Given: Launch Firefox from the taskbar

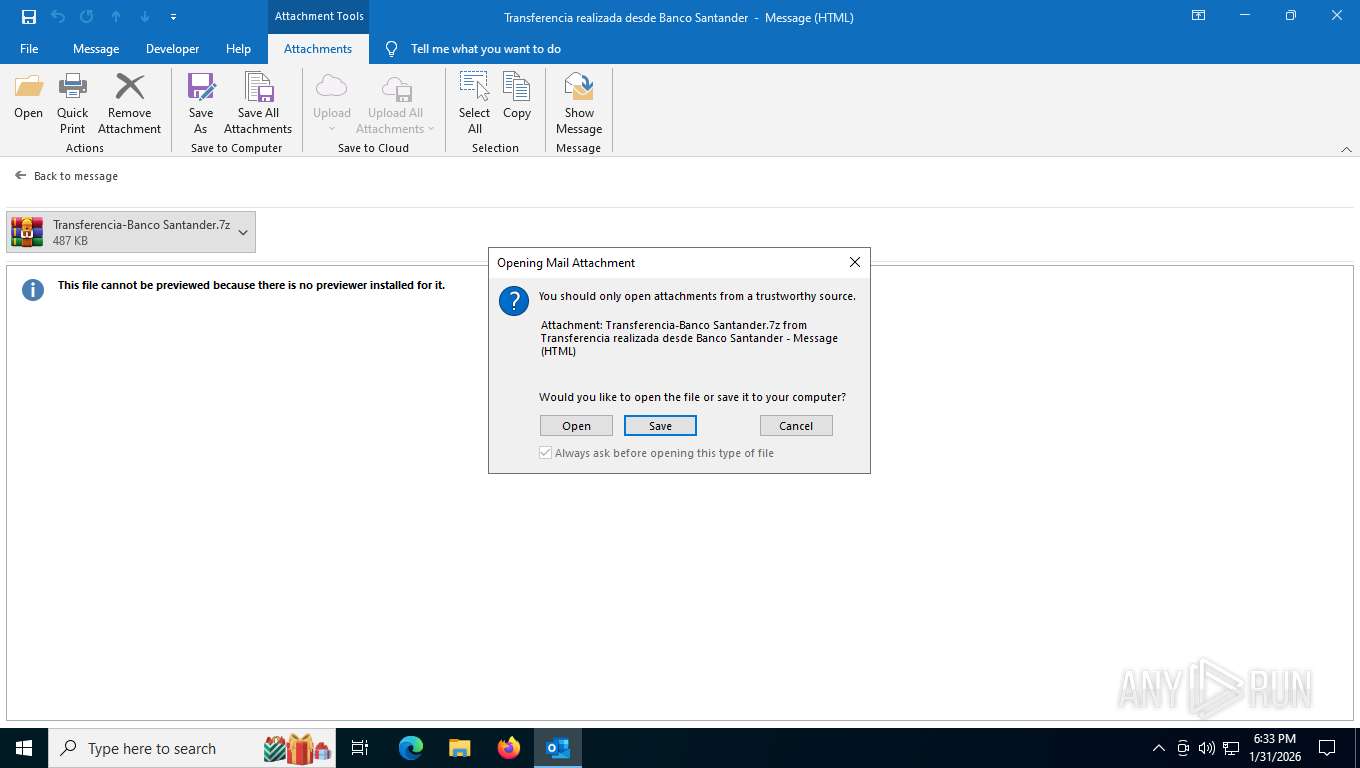Looking at the screenshot, I should [x=509, y=748].
